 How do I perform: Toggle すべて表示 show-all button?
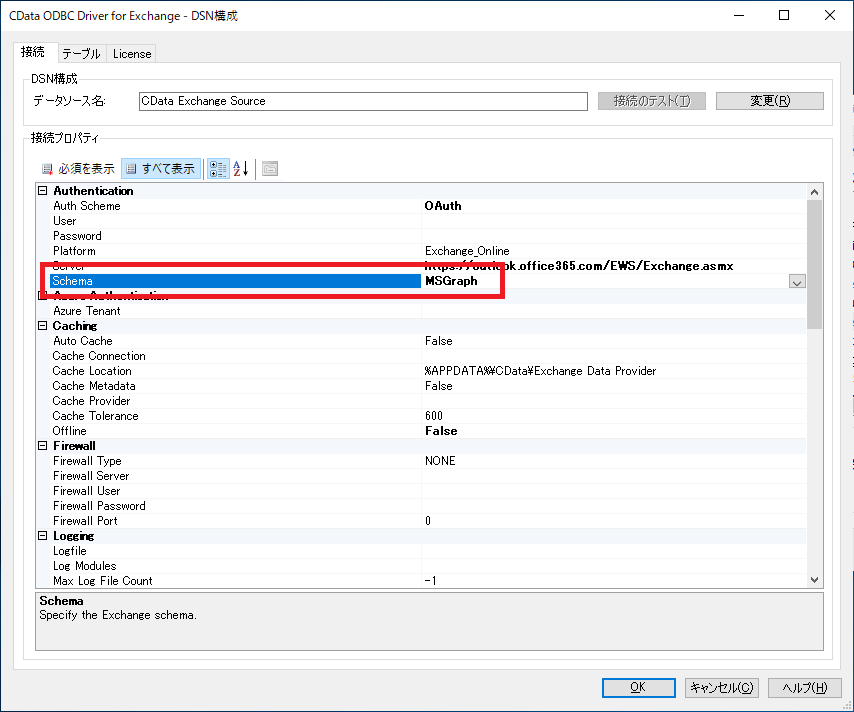click(x=161, y=169)
